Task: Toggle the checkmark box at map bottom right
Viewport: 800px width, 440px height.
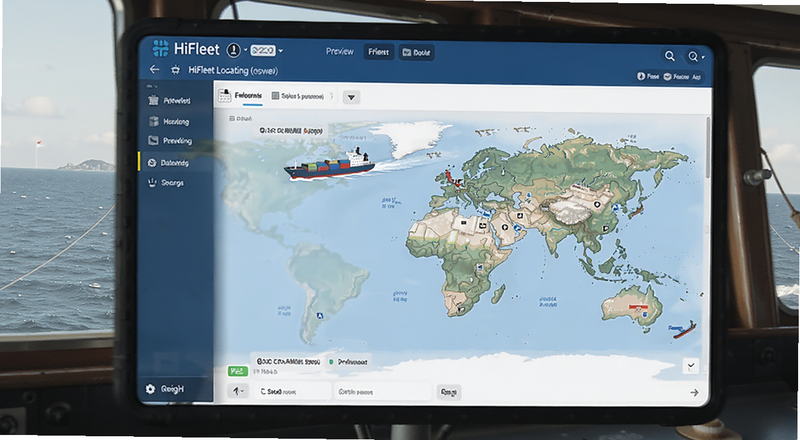Action: click(691, 366)
